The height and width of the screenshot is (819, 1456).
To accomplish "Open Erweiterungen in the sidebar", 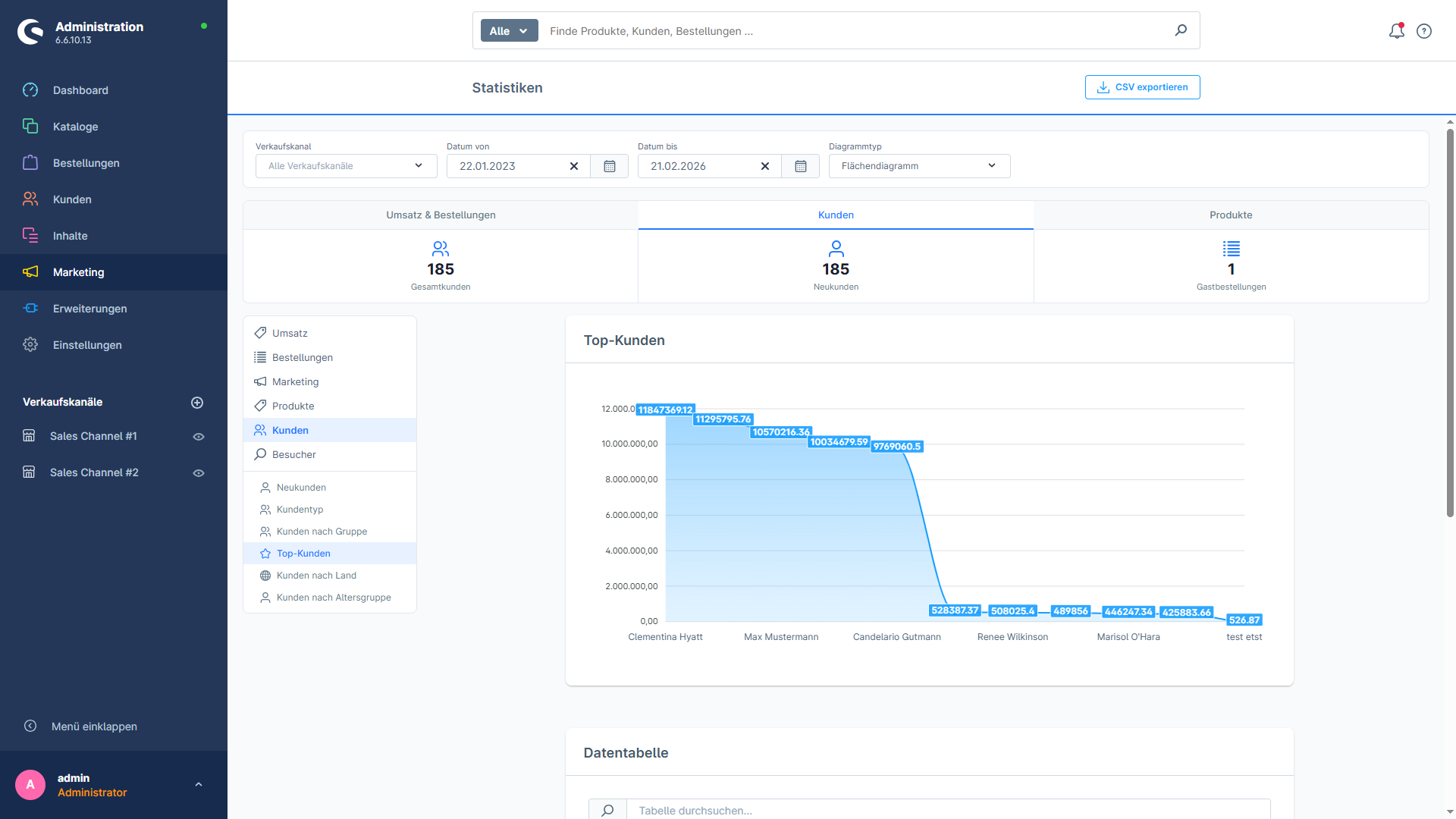I will coord(89,309).
